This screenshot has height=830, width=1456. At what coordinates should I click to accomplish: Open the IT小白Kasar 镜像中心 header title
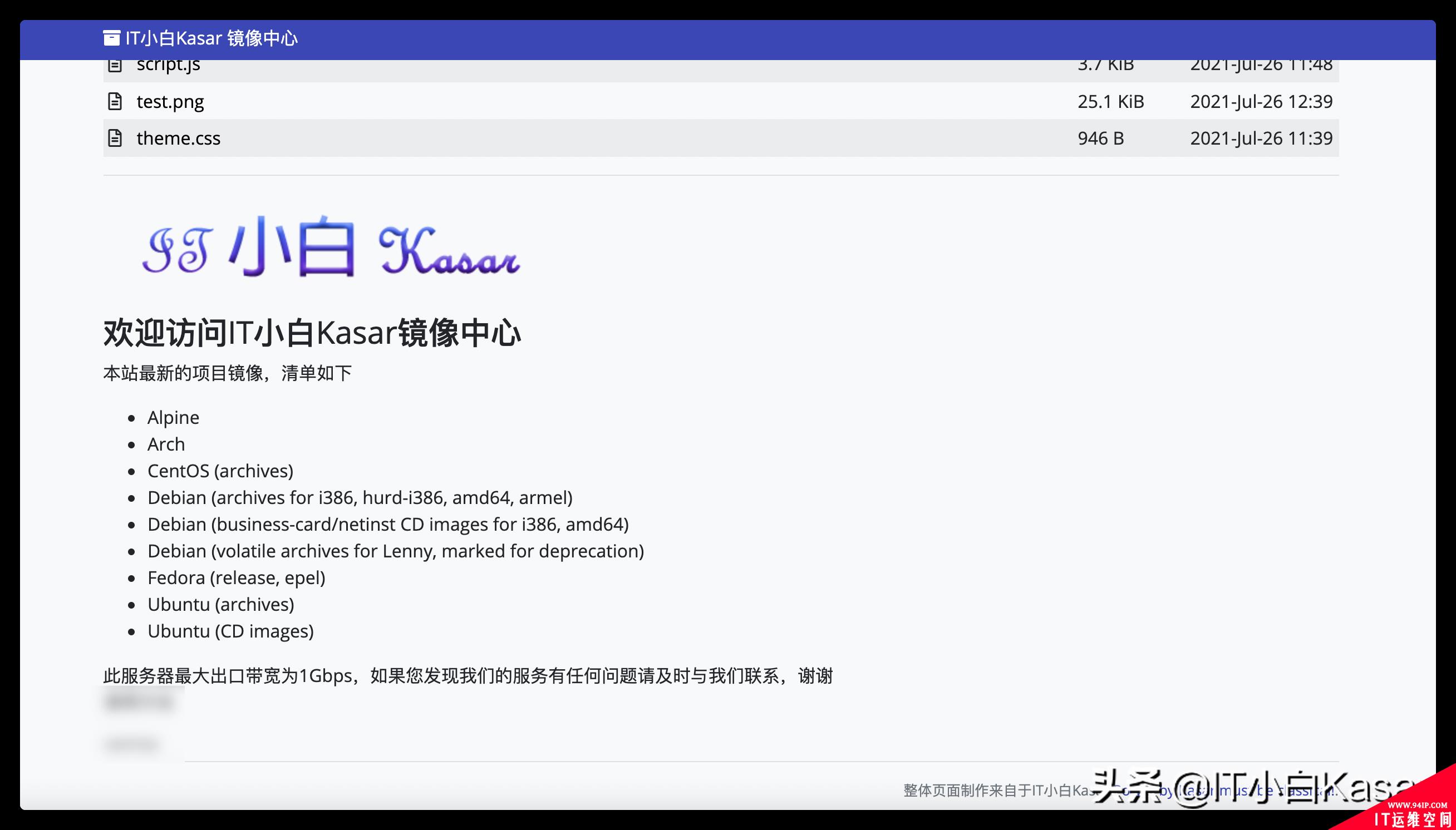click(x=211, y=38)
